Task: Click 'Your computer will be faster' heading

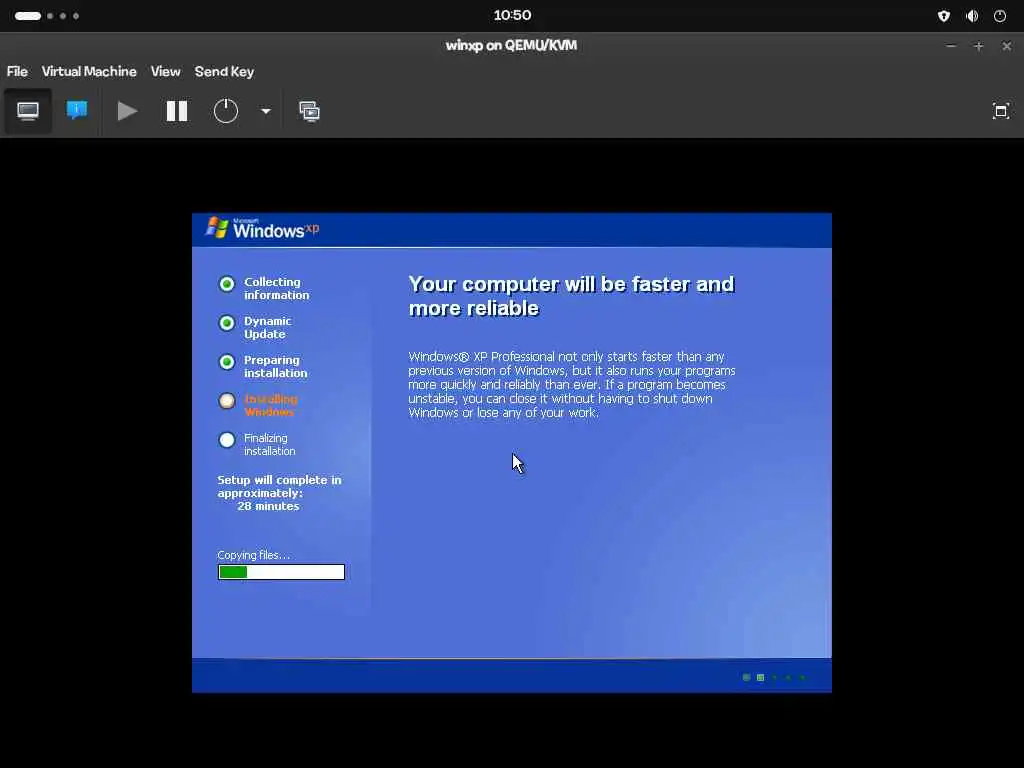Action: (x=571, y=296)
